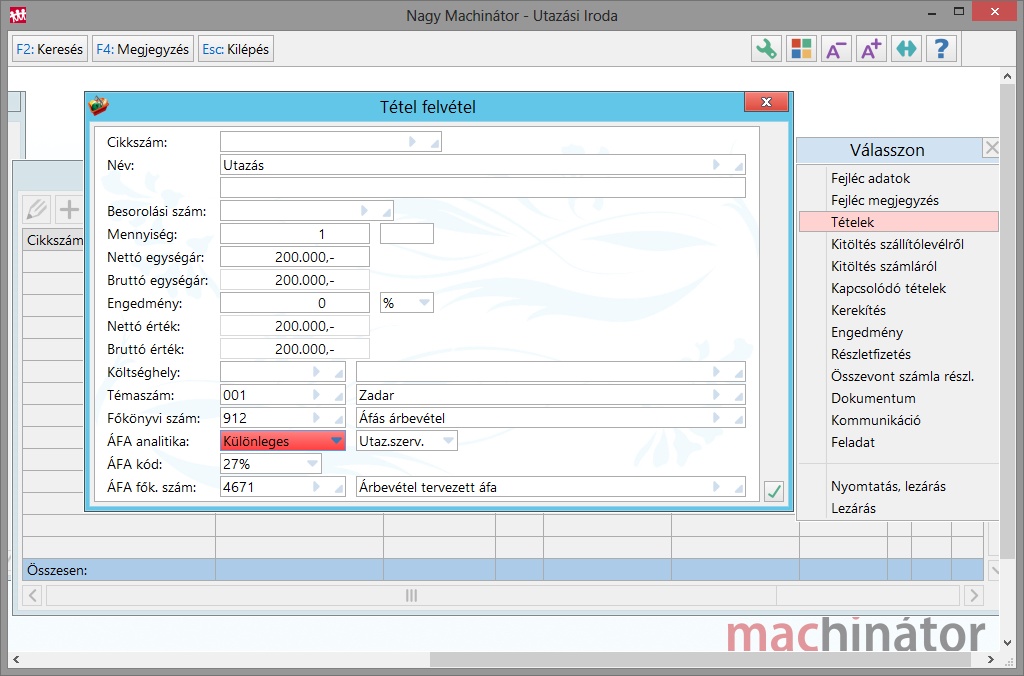This screenshot has width=1024, height=676.
Task: Select Tételek menu item
Action: (x=899, y=222)
